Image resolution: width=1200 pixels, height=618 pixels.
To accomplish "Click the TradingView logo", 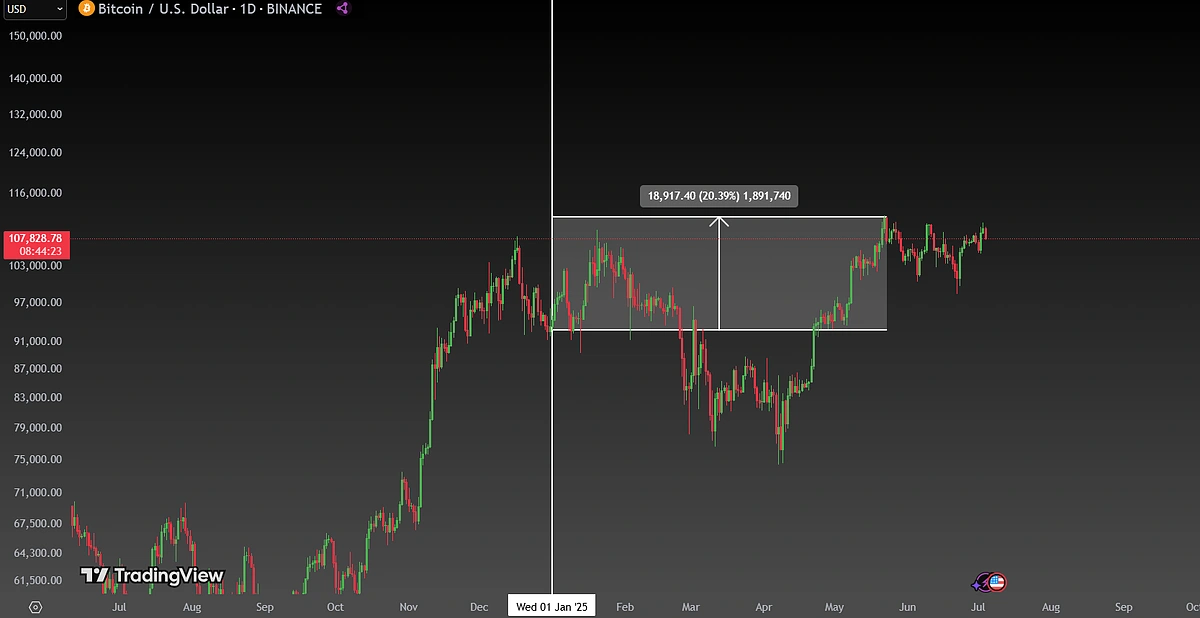I will pos(152,576).
